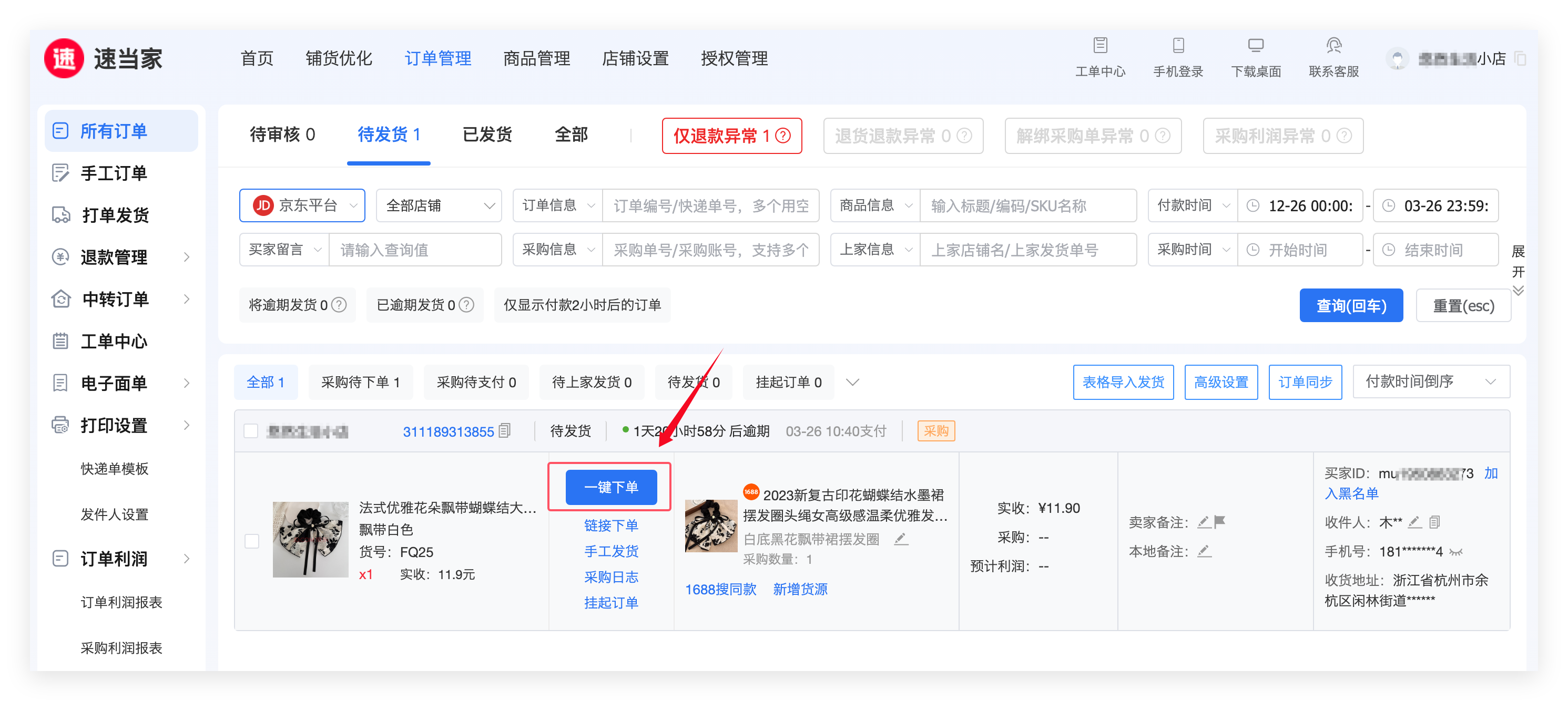Tick the product row checkbox

(252, 540)
